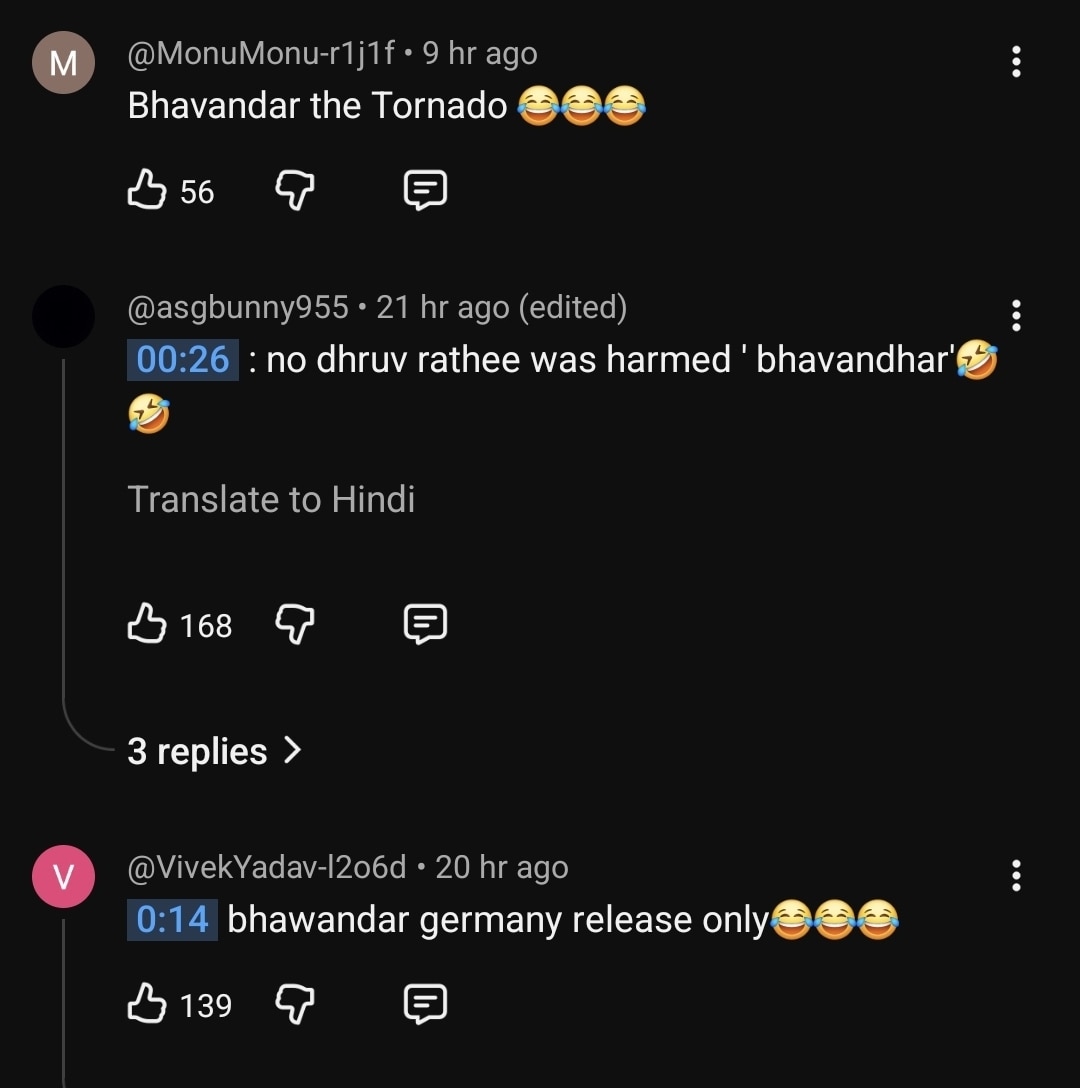Open the M profile avatar
Viewport: 1080px width, 1088px height.
click(63, 62)
